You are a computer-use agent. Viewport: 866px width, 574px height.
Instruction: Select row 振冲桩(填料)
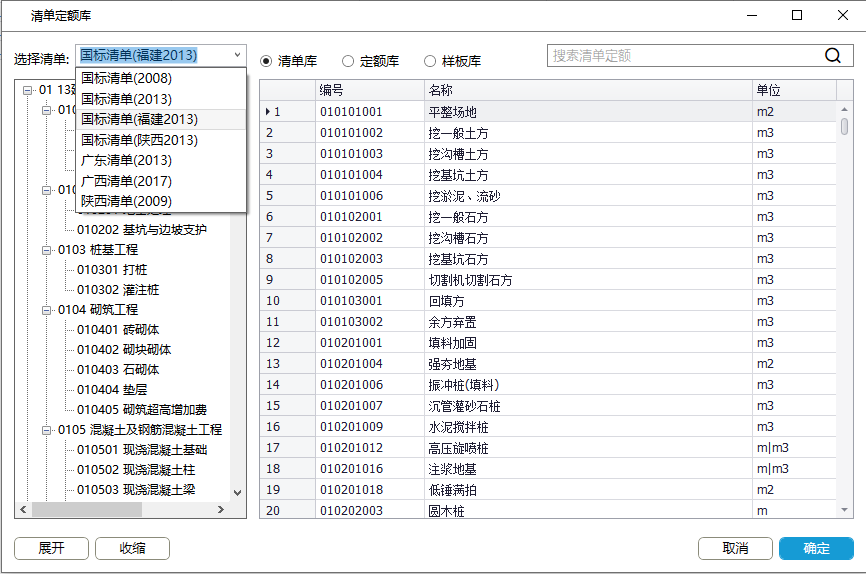[548, 385]
